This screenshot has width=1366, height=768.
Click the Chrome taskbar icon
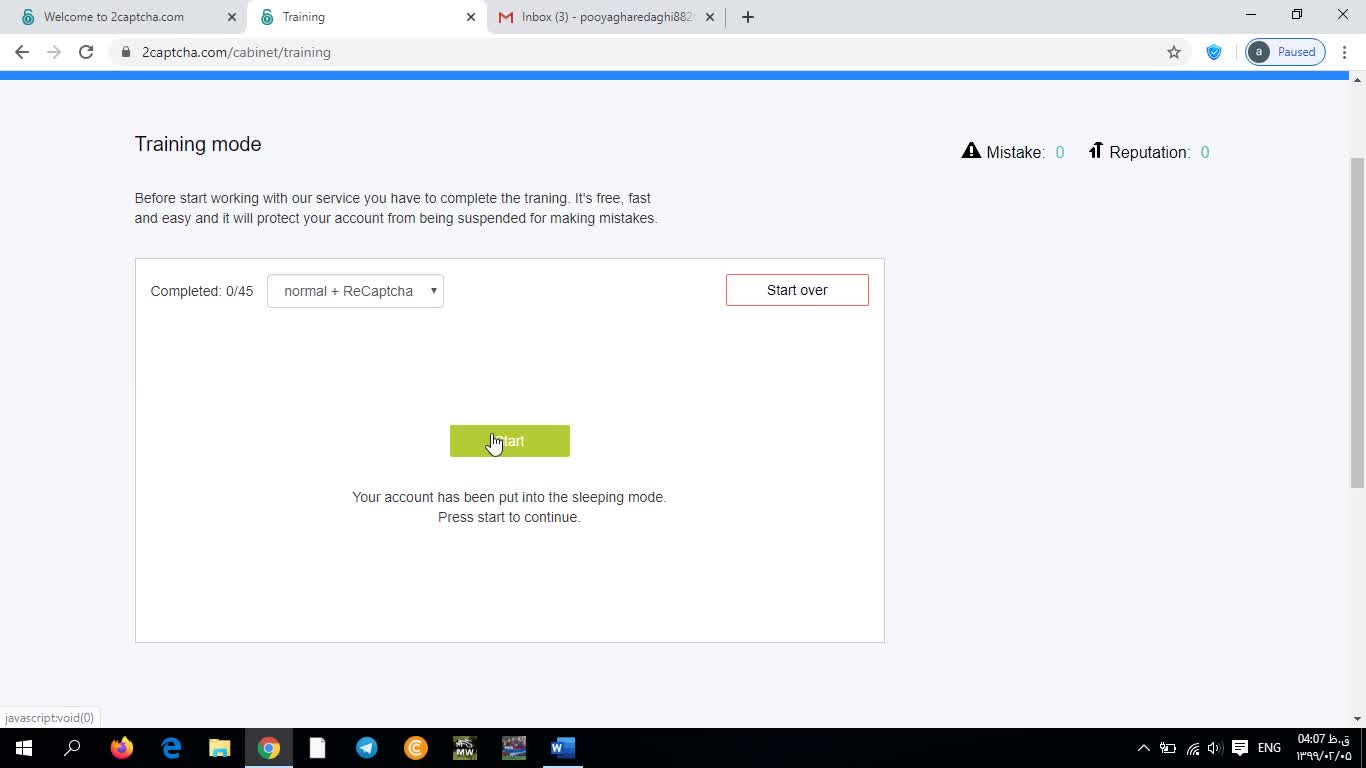[x=269, y=748]
